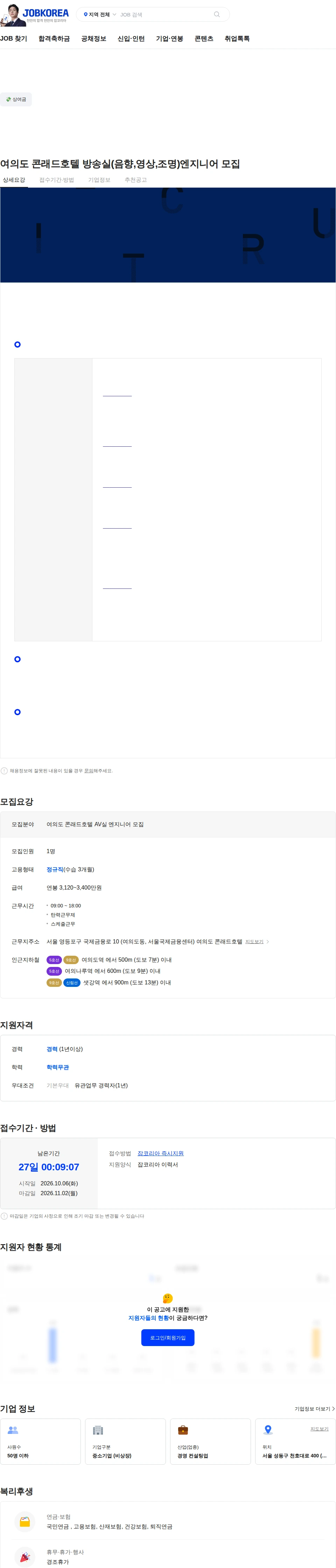Image resolution: width=336 pixels, height=1568 pixels.
Task: Click the 로그인/회원가입 button
Action: (x=168, y=1337)
